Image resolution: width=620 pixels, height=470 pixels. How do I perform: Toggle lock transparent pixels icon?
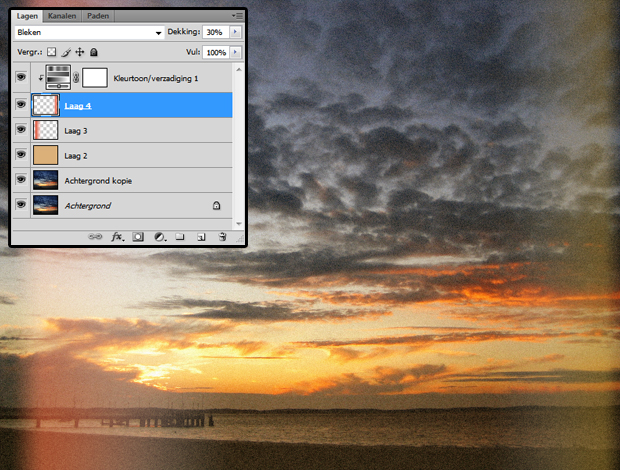coord(51,52)
